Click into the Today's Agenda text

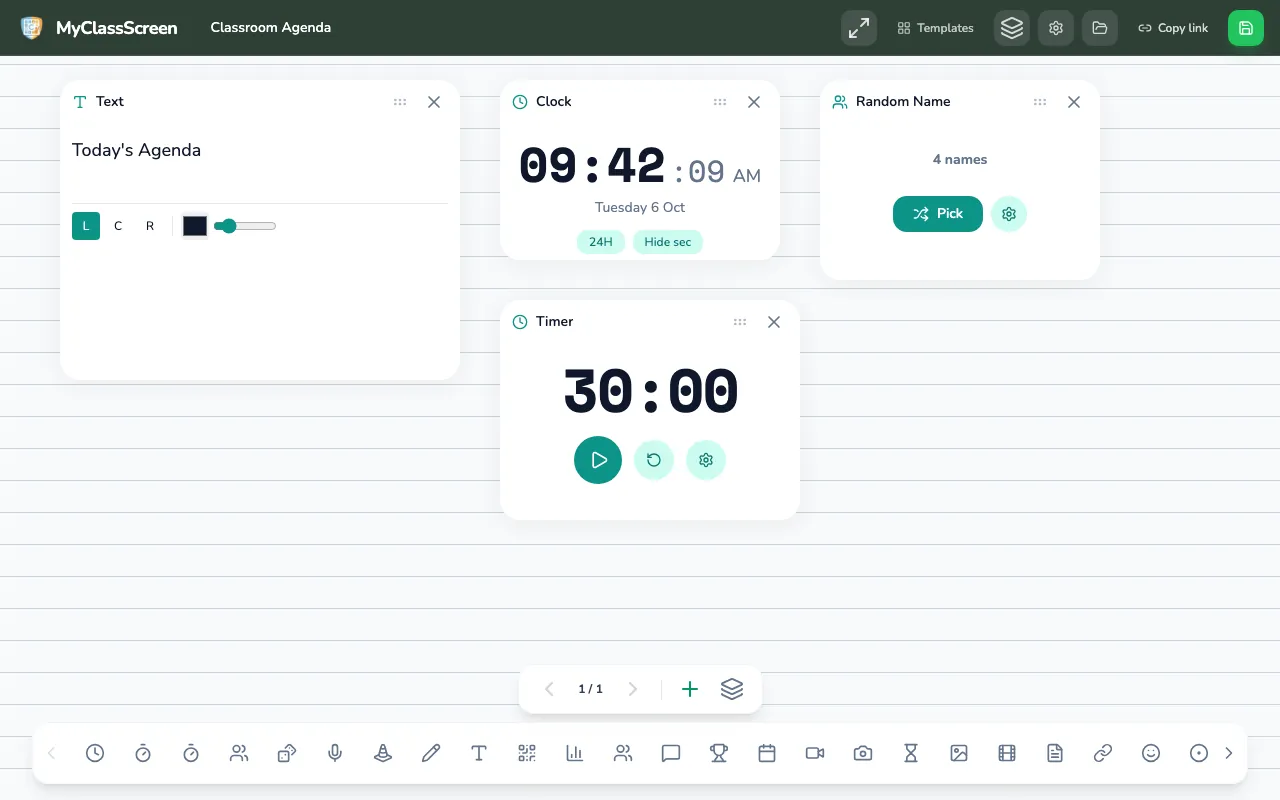pyautogui.click(x=136, y=150)
